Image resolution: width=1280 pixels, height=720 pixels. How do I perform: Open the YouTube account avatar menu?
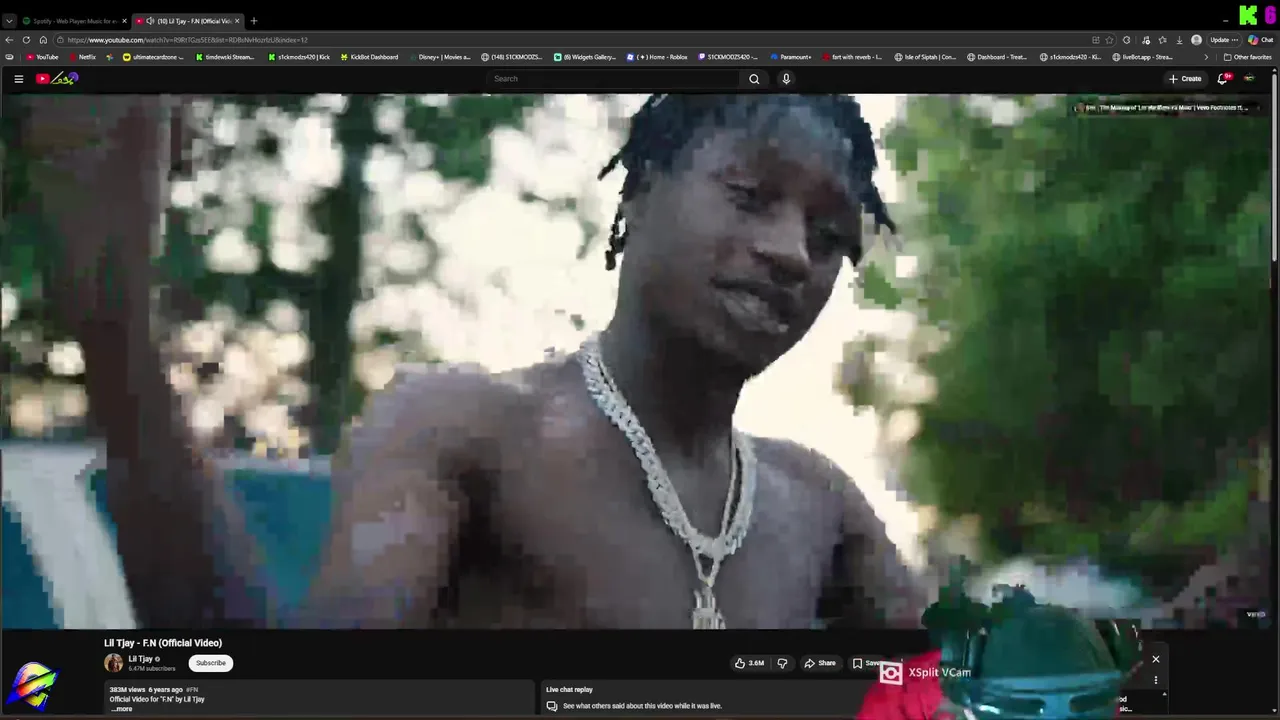[x=1249, y=79]
